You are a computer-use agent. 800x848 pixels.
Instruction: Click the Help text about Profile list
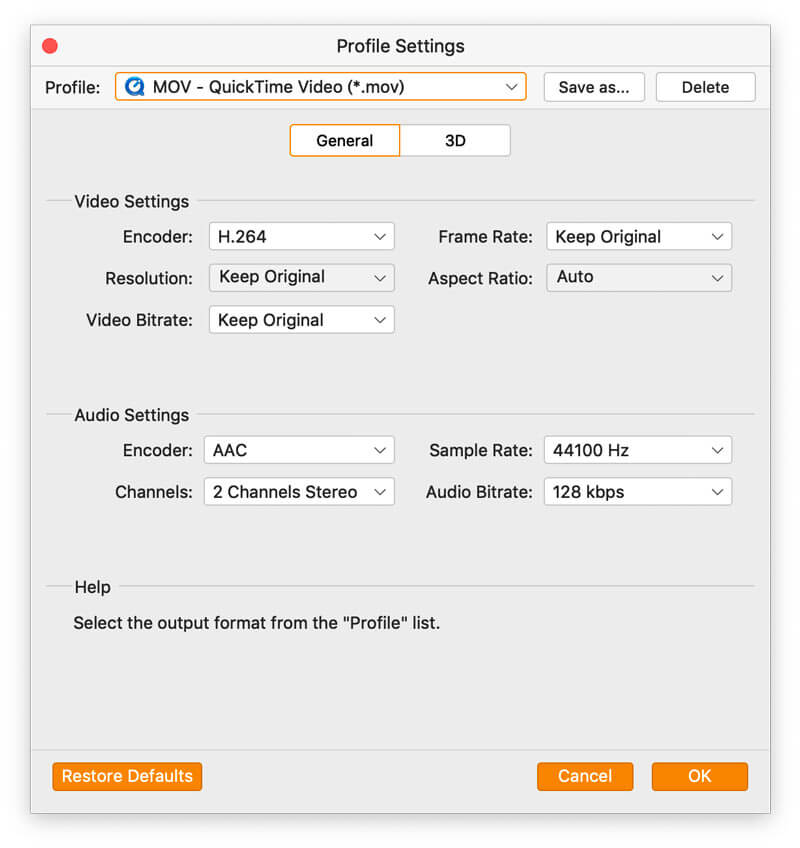[257, 623]
